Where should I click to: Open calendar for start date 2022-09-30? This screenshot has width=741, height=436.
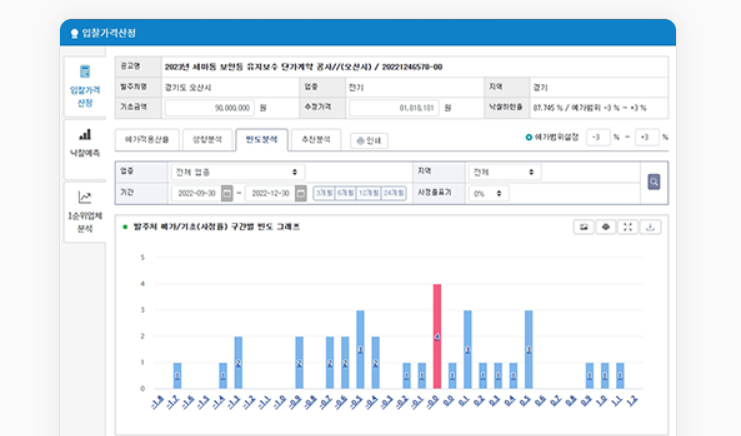[227, 193]
